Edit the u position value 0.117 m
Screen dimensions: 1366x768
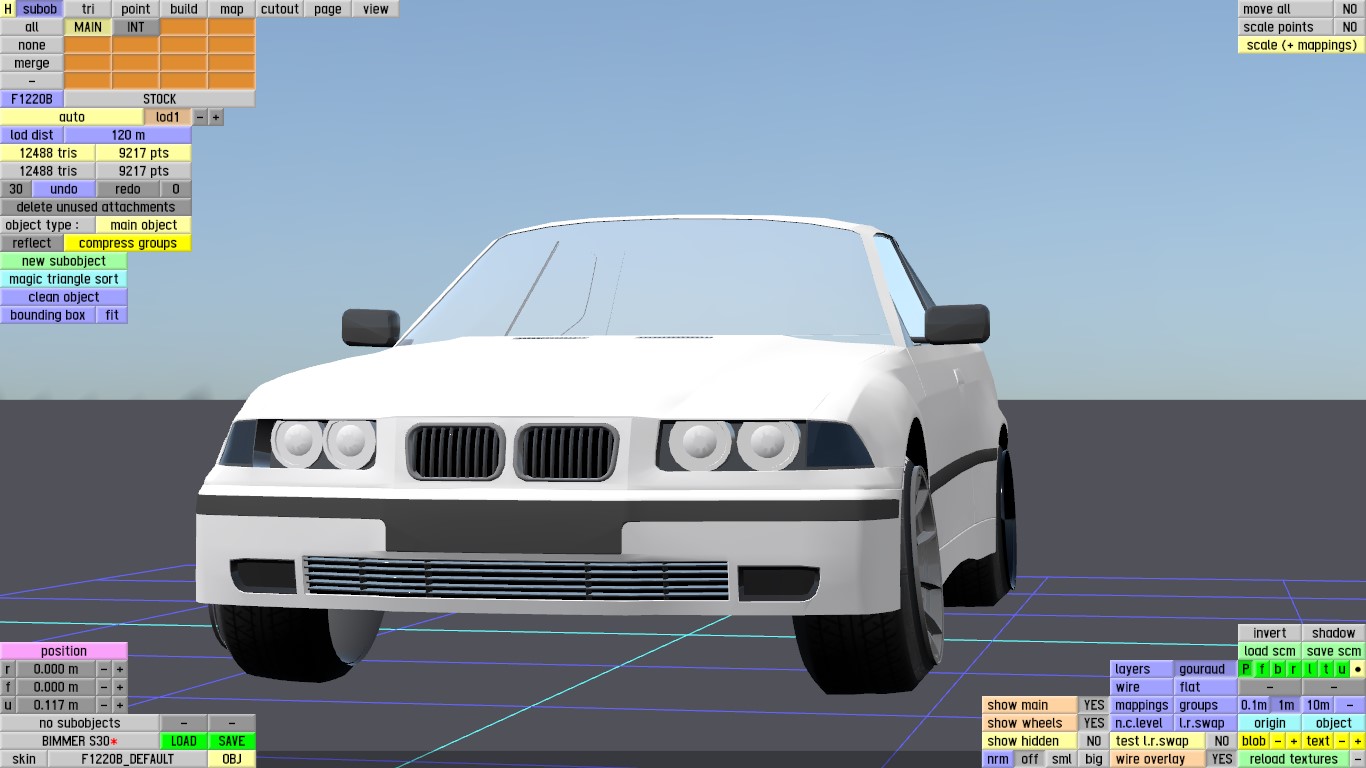(x=56, y=705)
